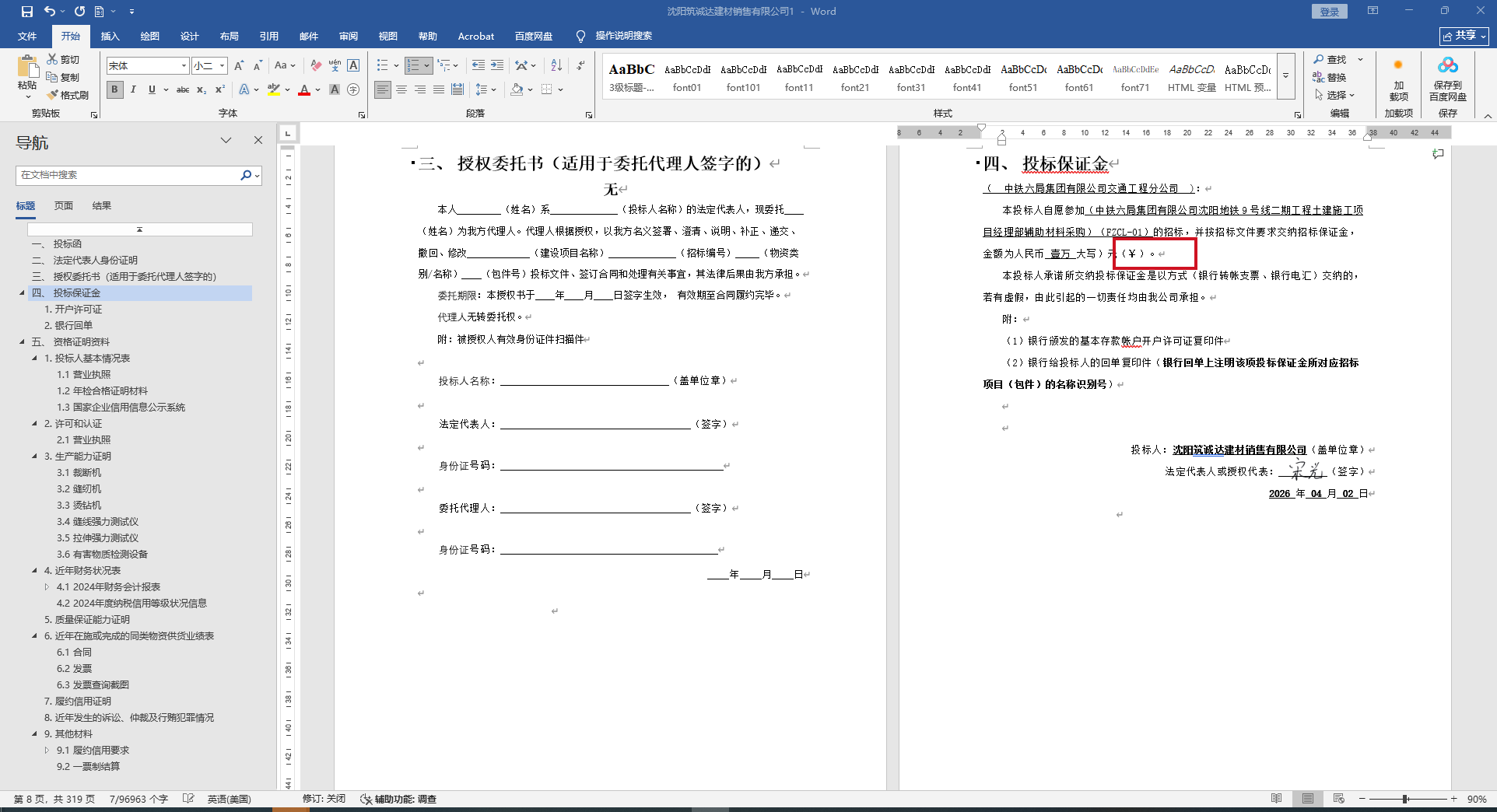The height and width of the screenshot is (812, 1497).
Task: Collapse the 五、资格证明资料 heading in navigation
Action: click(22, 341)
